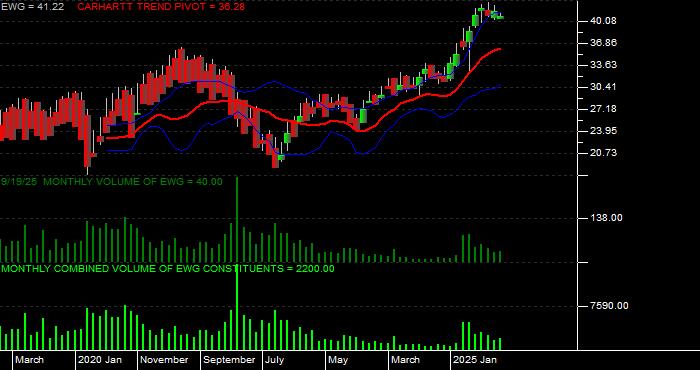The width and height of the screenshot is (700, 370).
Task: Select the MONTHLY COMBINED VOLUME OF EWG CONSTITUENTS label
Action: pos(167,269)
